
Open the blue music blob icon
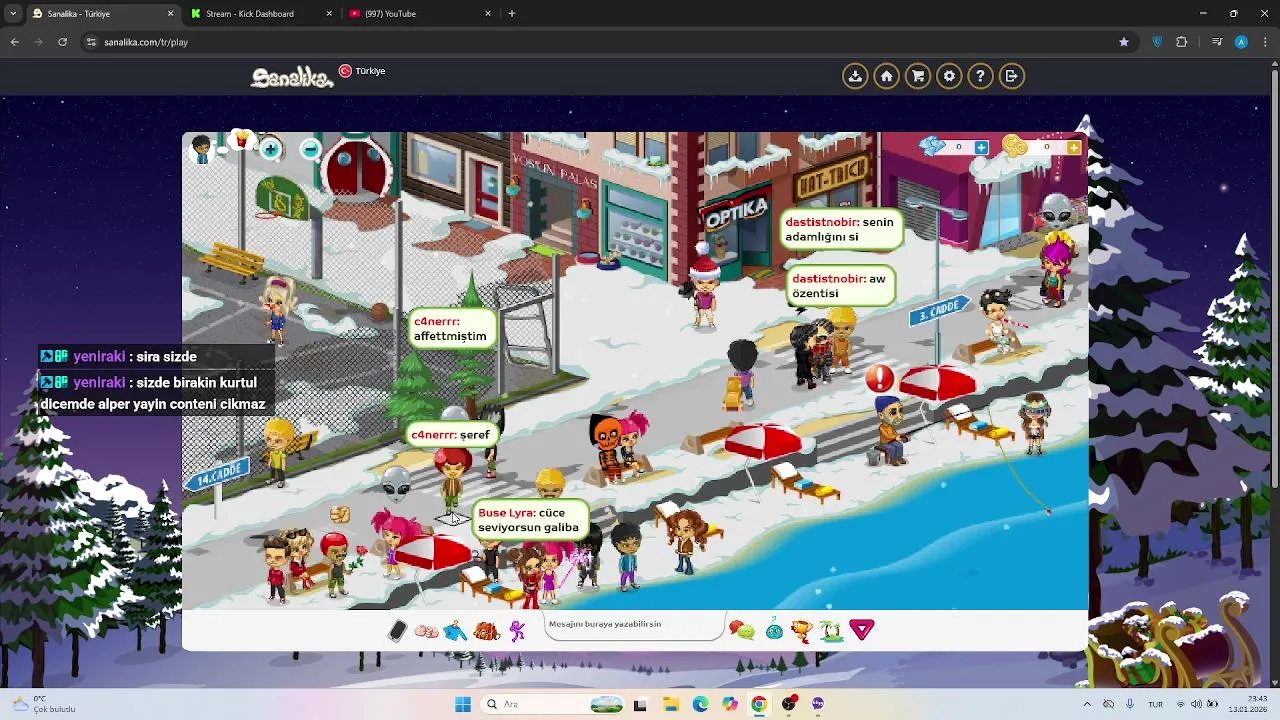pos(774,630)
